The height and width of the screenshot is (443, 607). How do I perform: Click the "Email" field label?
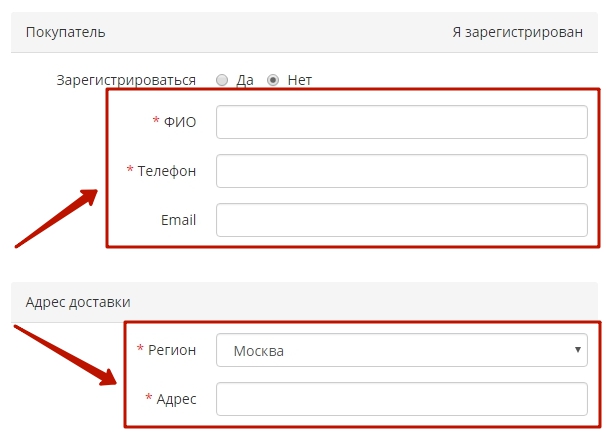178,220
